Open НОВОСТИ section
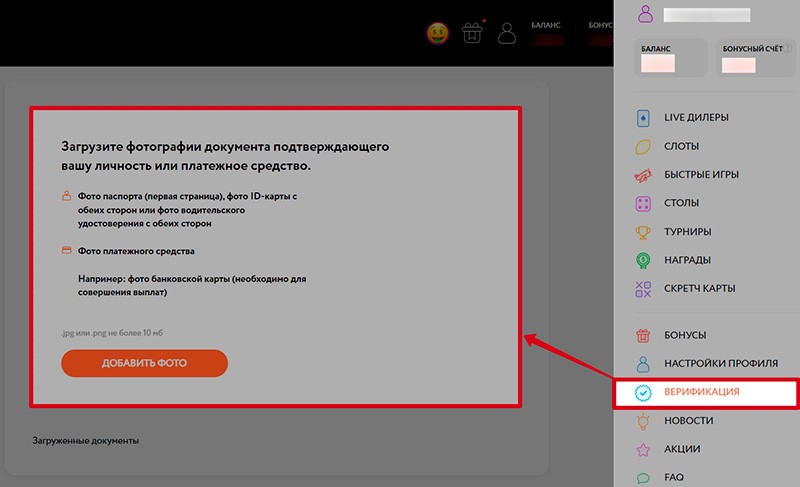The height and width of the screenshot is (487, 800). (688, 421)
